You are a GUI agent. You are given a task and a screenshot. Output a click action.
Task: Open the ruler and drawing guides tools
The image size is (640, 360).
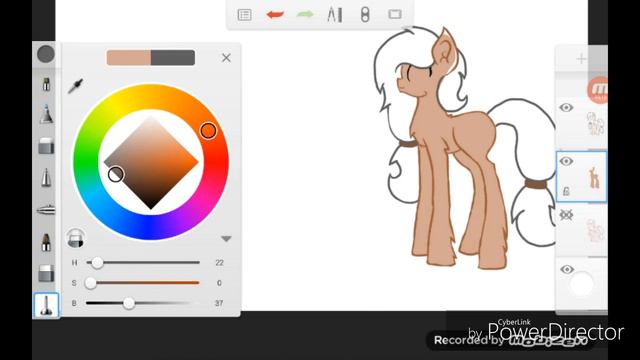coord(335,15)
